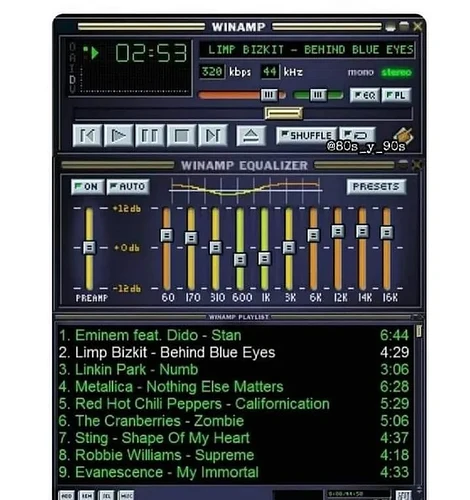Select Linkin Park - Numb in playlist
The image size is (470, 500).
(234, 370)
